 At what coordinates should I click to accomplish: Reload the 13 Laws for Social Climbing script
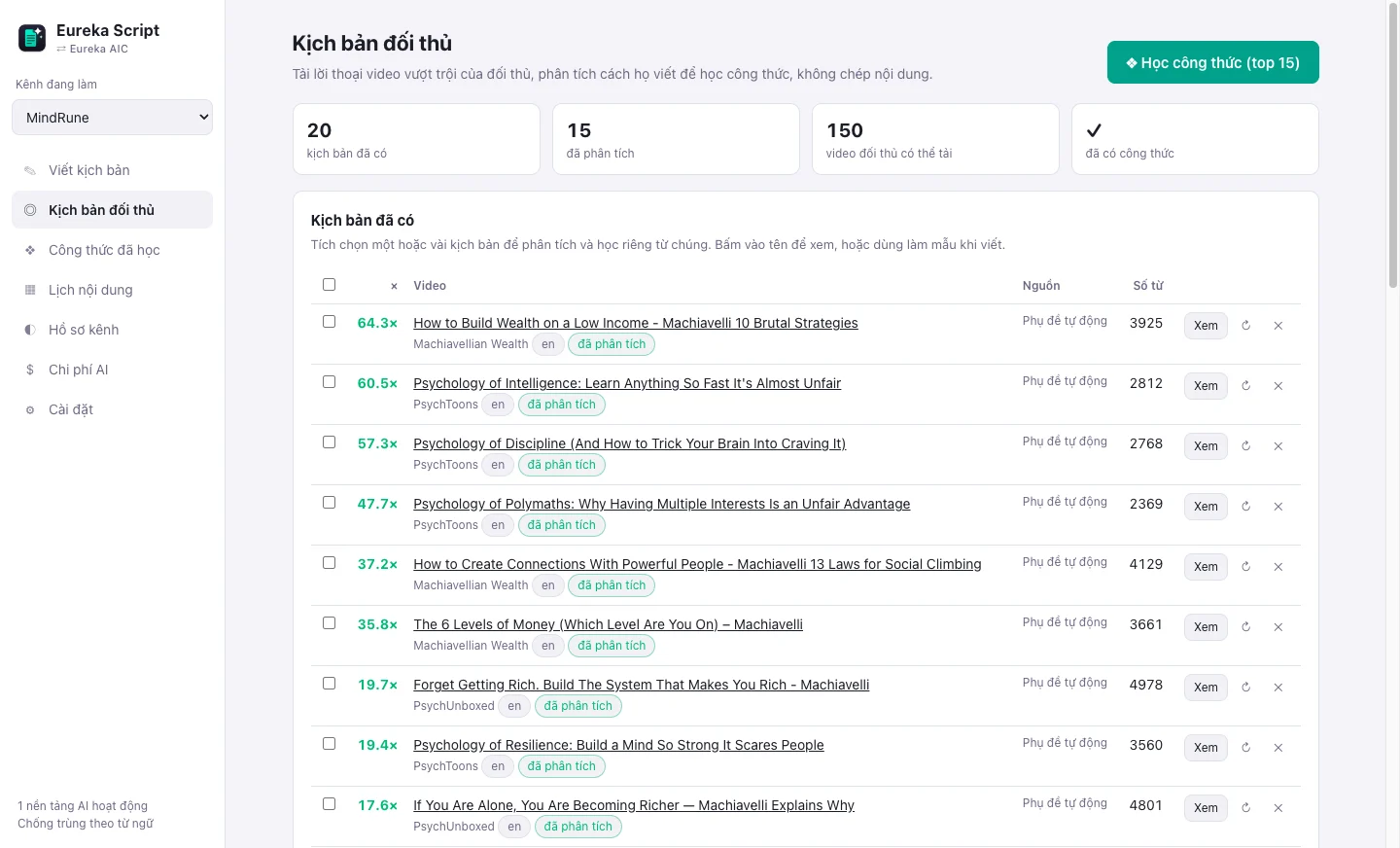[x=1245, y=567]
